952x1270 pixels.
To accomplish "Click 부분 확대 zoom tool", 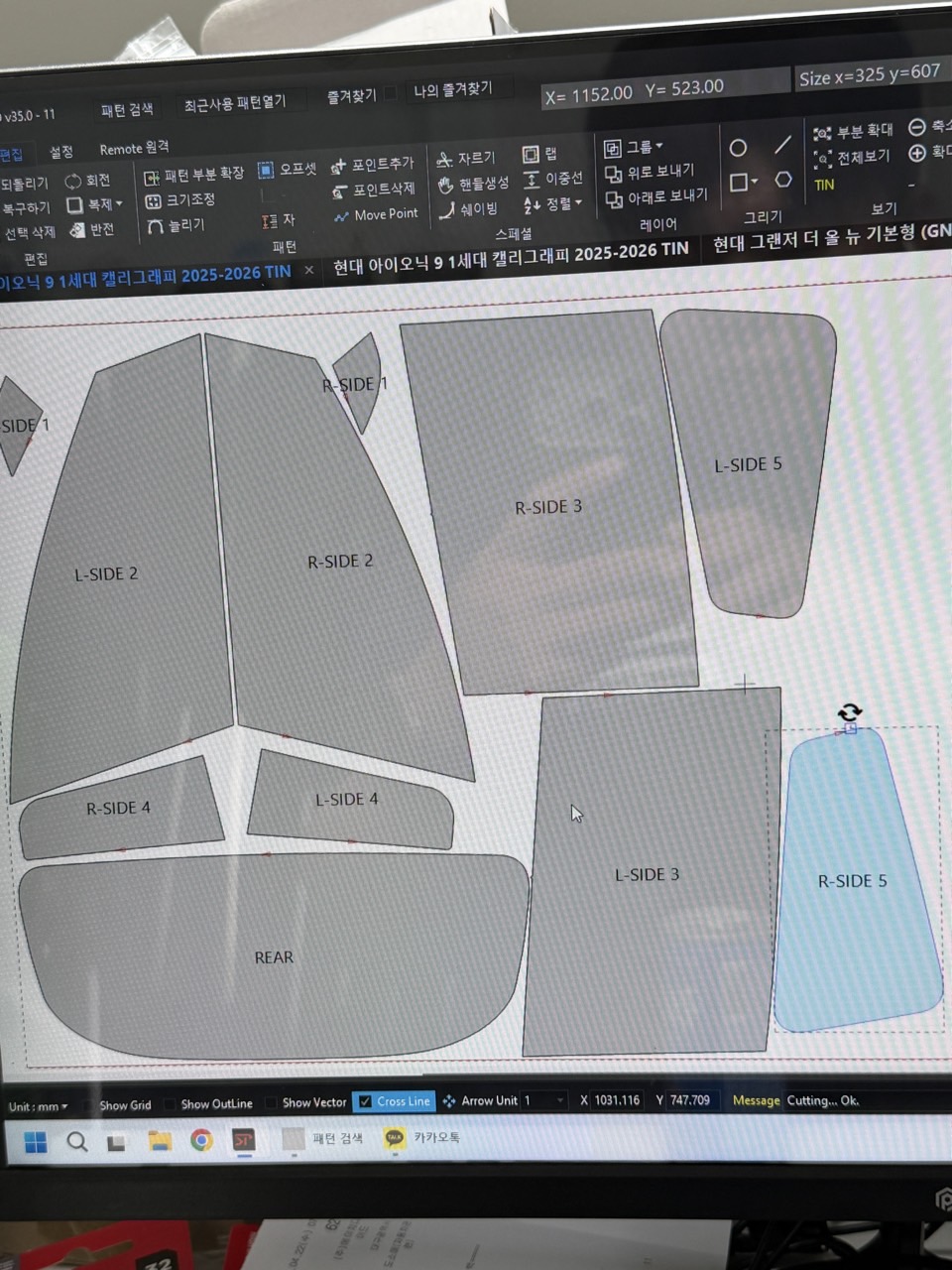I will pos(853,131).
